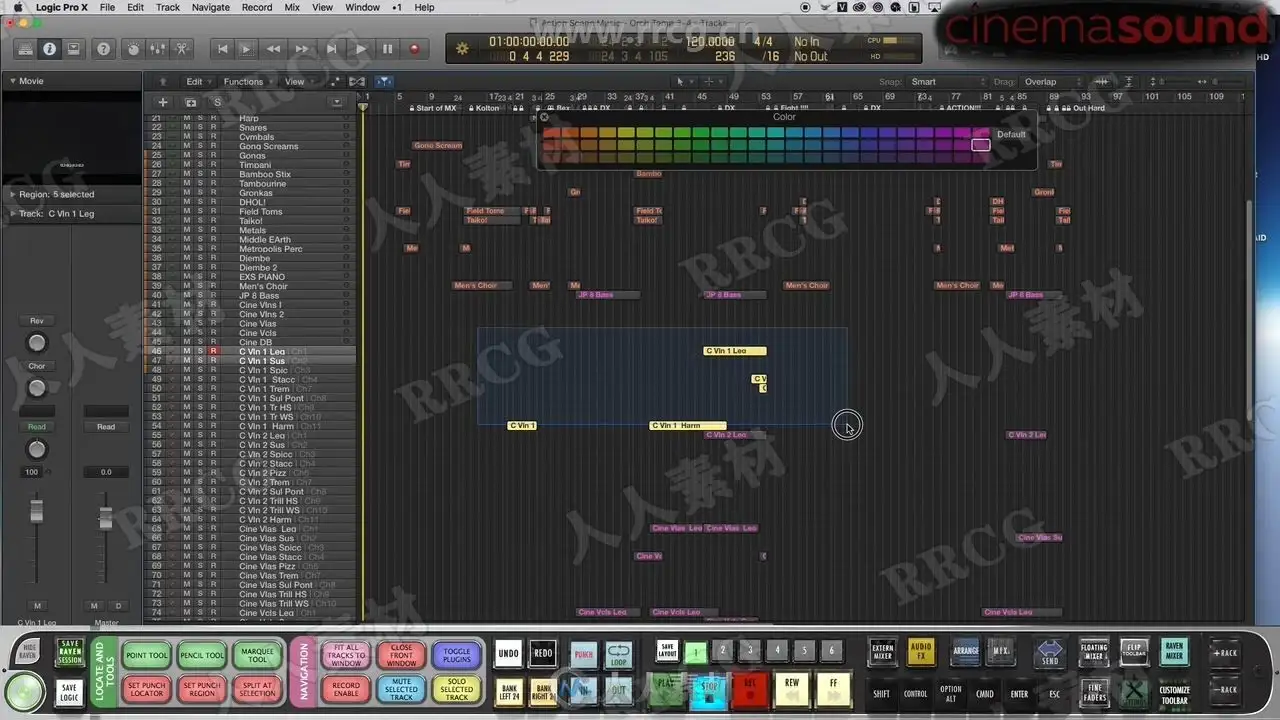Viewport: 1280px width, 720px height.
Task: Click the red Record transport button
Action: tap(414, 49)
